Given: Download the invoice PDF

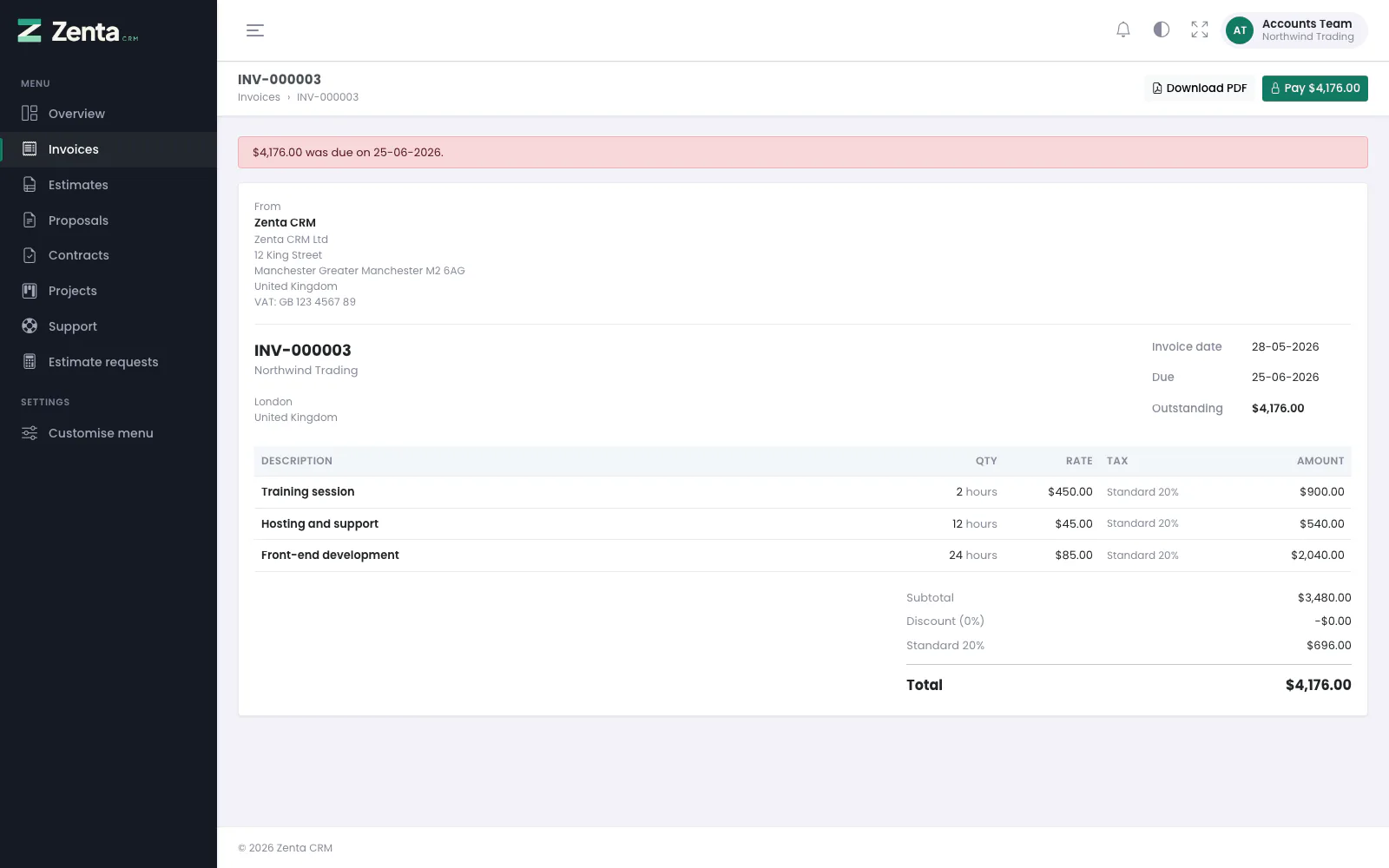Looking at the screenshot, I should point(1199,89).
